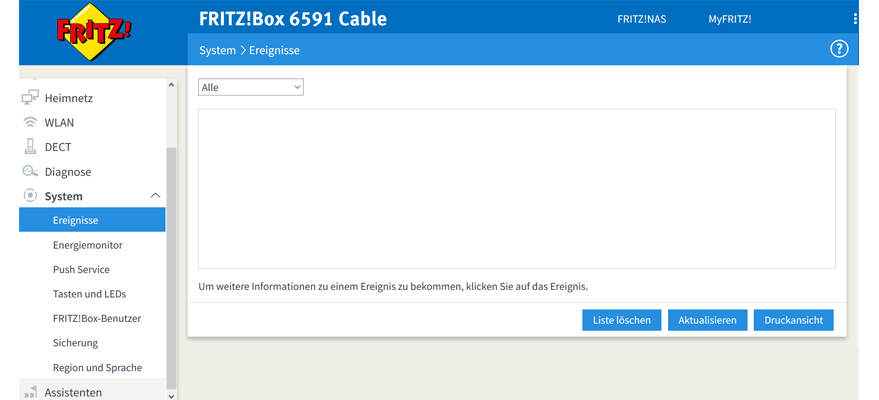Click the Liste löschen button
Viewport: 879px width, 400px height.
621,320
